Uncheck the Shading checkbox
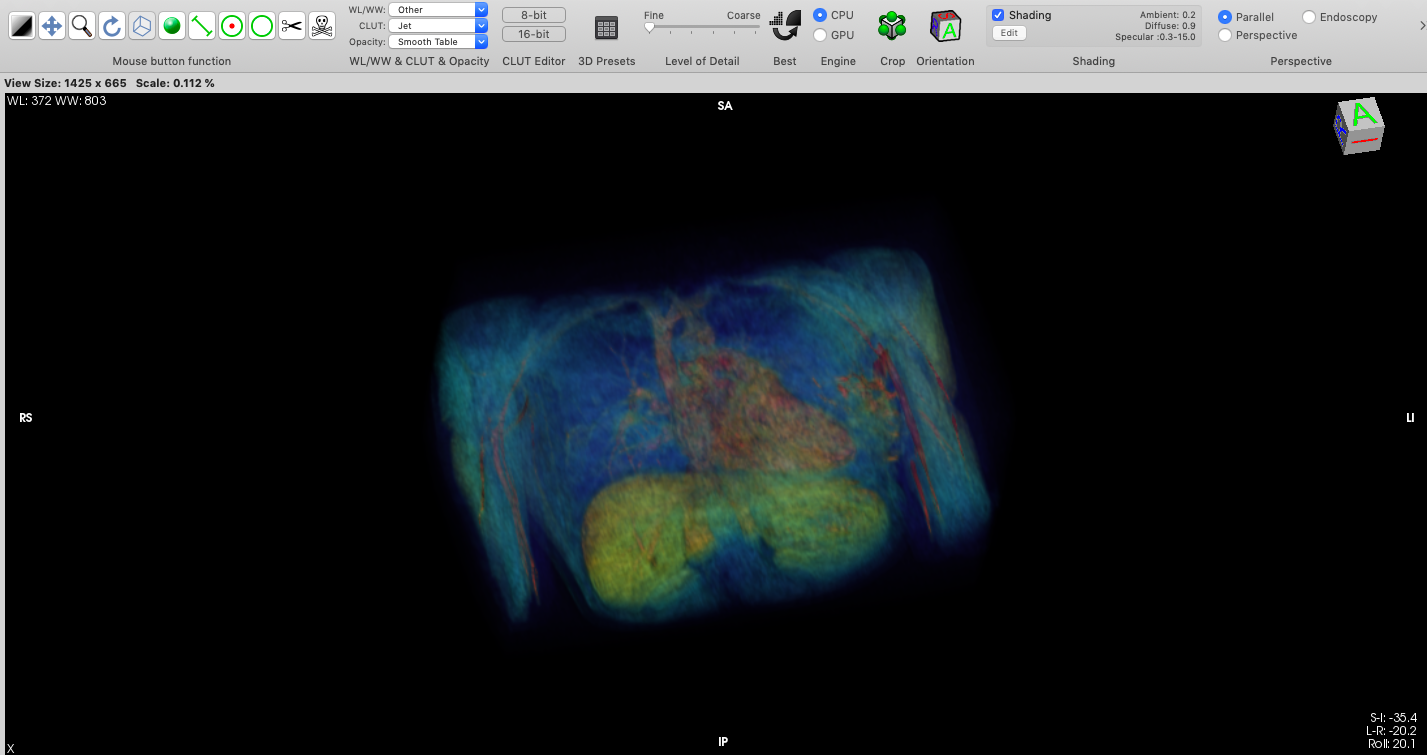 tap(998, 15)
